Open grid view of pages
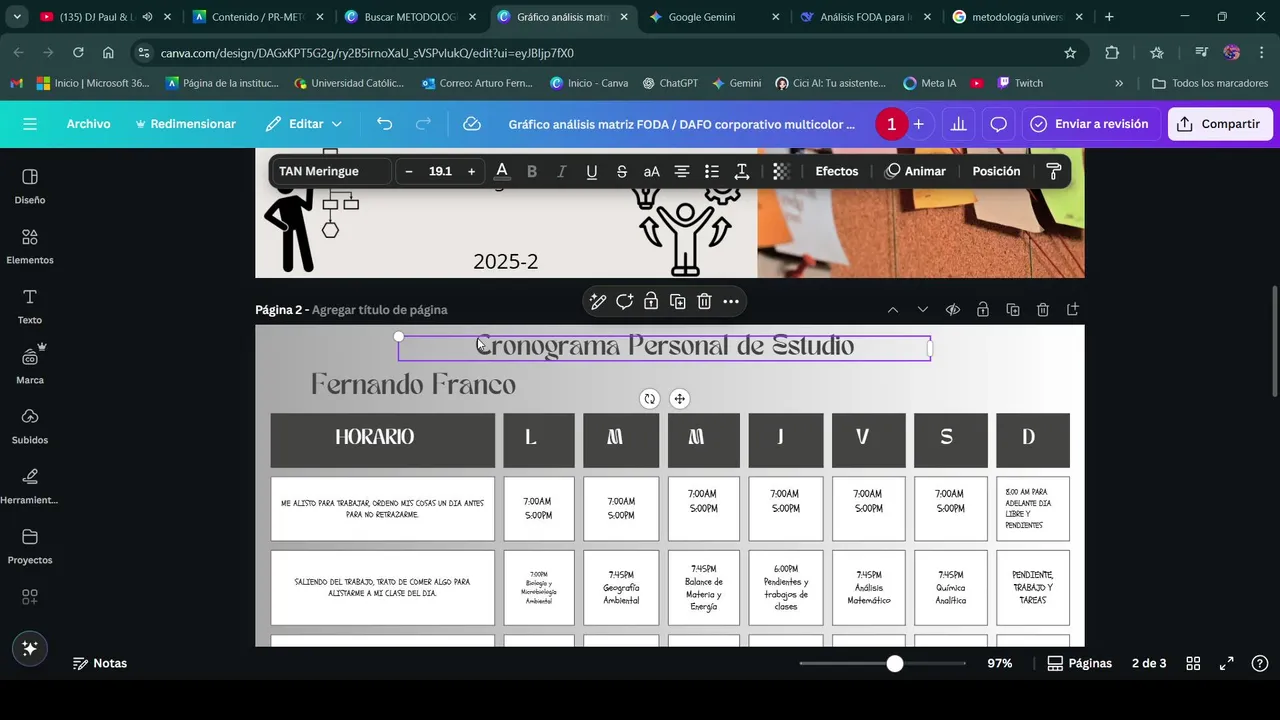 (1193, 663)
